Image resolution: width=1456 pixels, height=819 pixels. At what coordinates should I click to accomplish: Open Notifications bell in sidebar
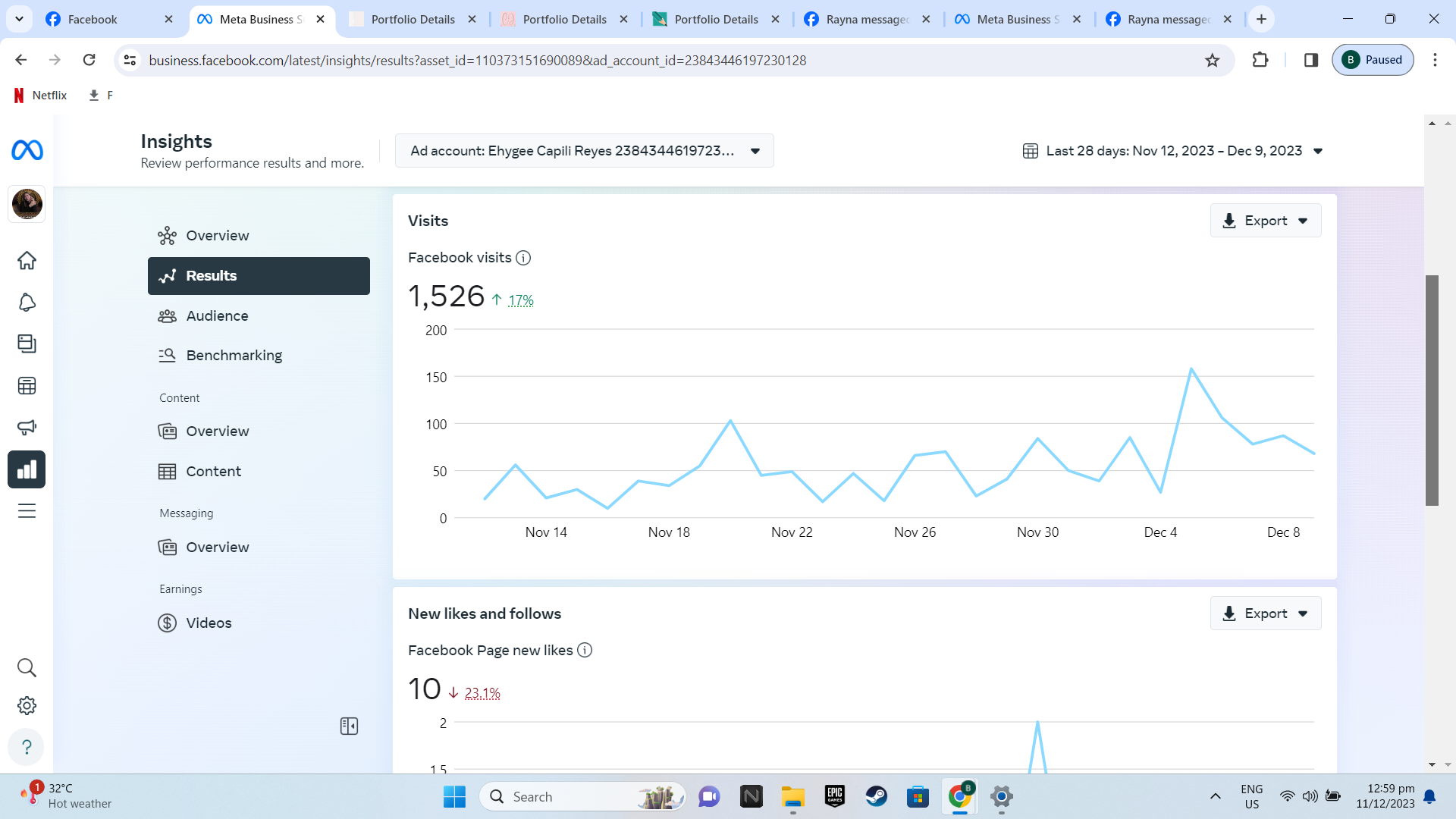click(x=27, y=303)
